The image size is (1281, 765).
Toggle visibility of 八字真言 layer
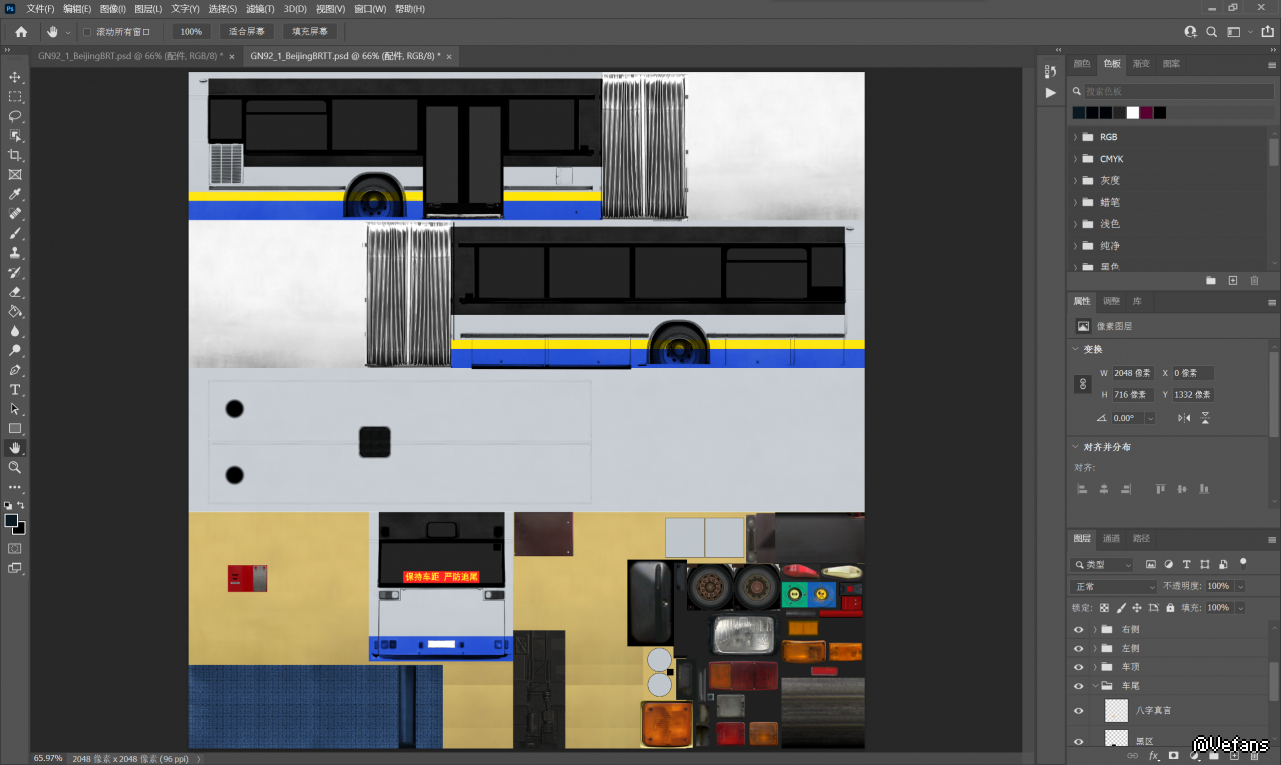pyautogui.click(x=1078, y=711)
